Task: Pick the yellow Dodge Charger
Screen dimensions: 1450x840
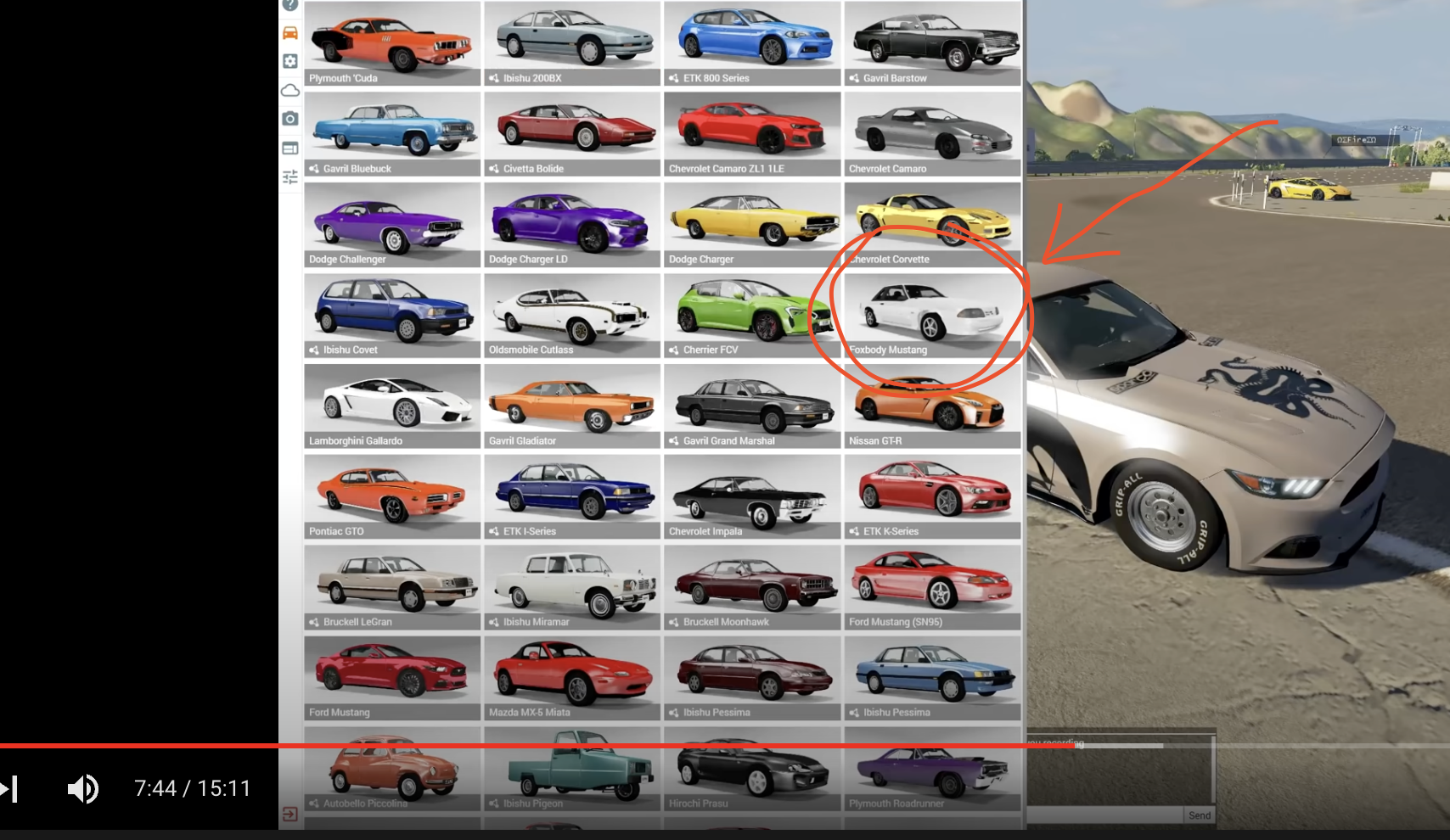Action: (x=752, y=225)
